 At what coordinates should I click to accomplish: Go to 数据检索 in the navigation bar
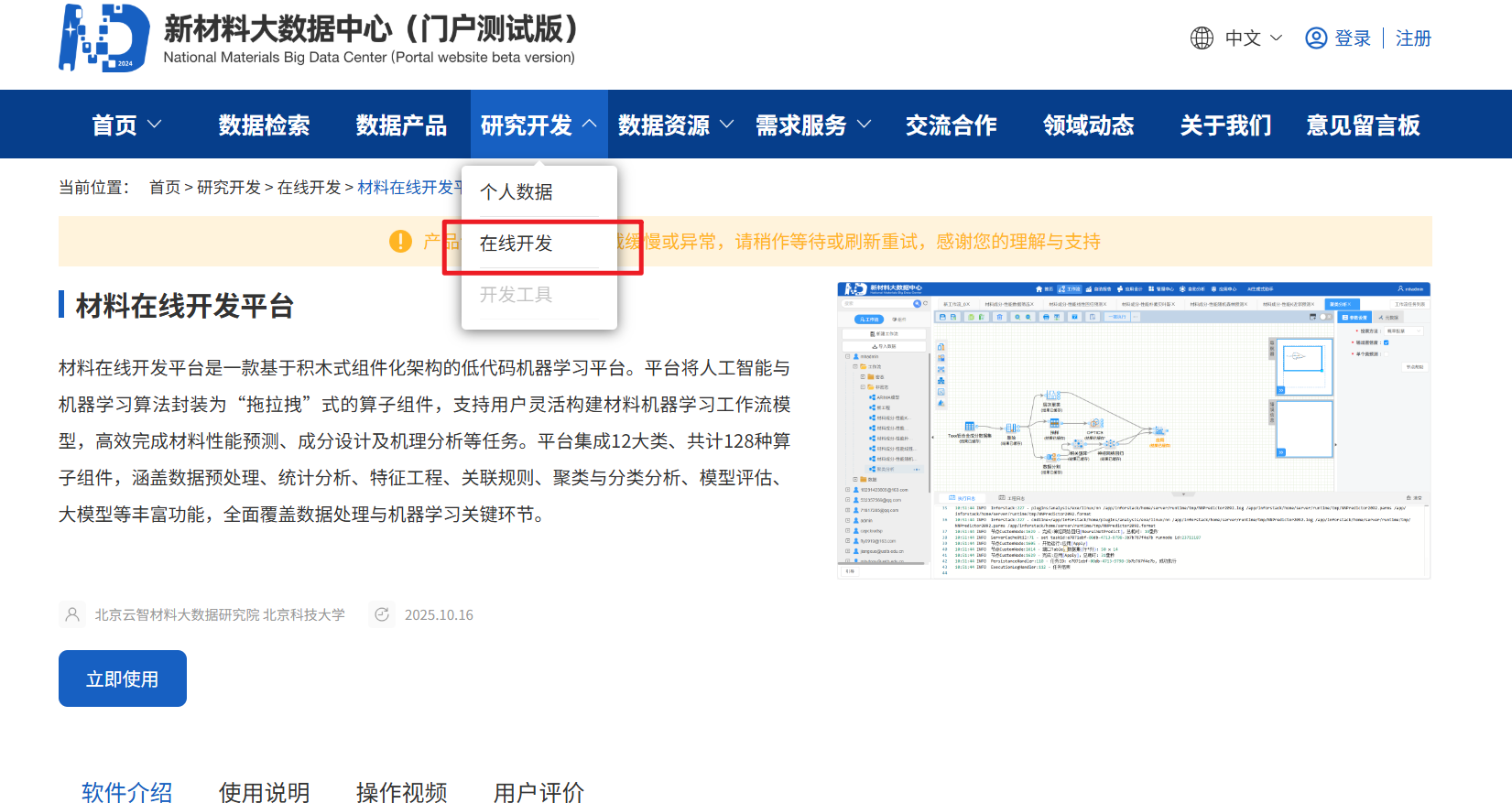tap(264, 125)
